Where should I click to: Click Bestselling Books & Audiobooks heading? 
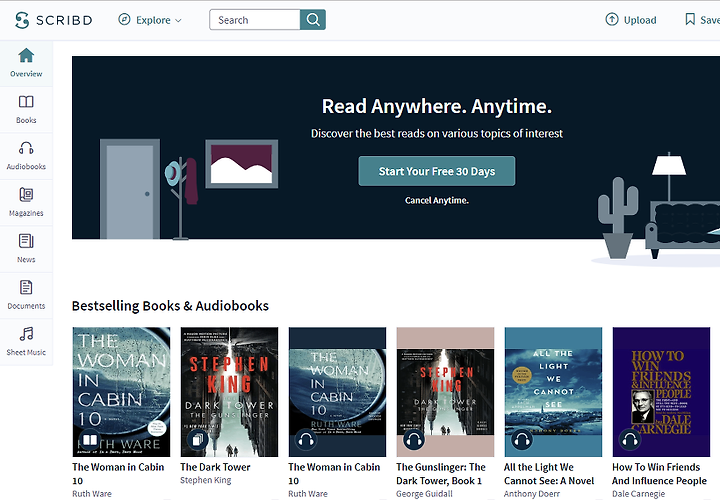click(x=170, y=306)
